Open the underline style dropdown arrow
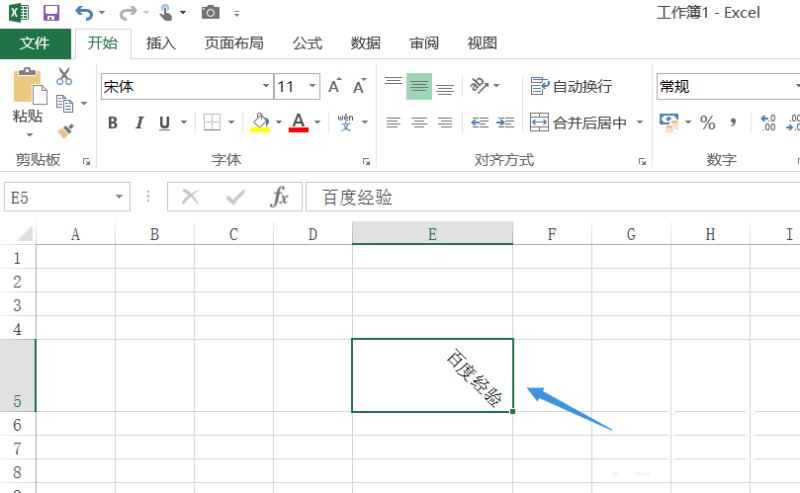Screen dimensions: 800x493 184,122
